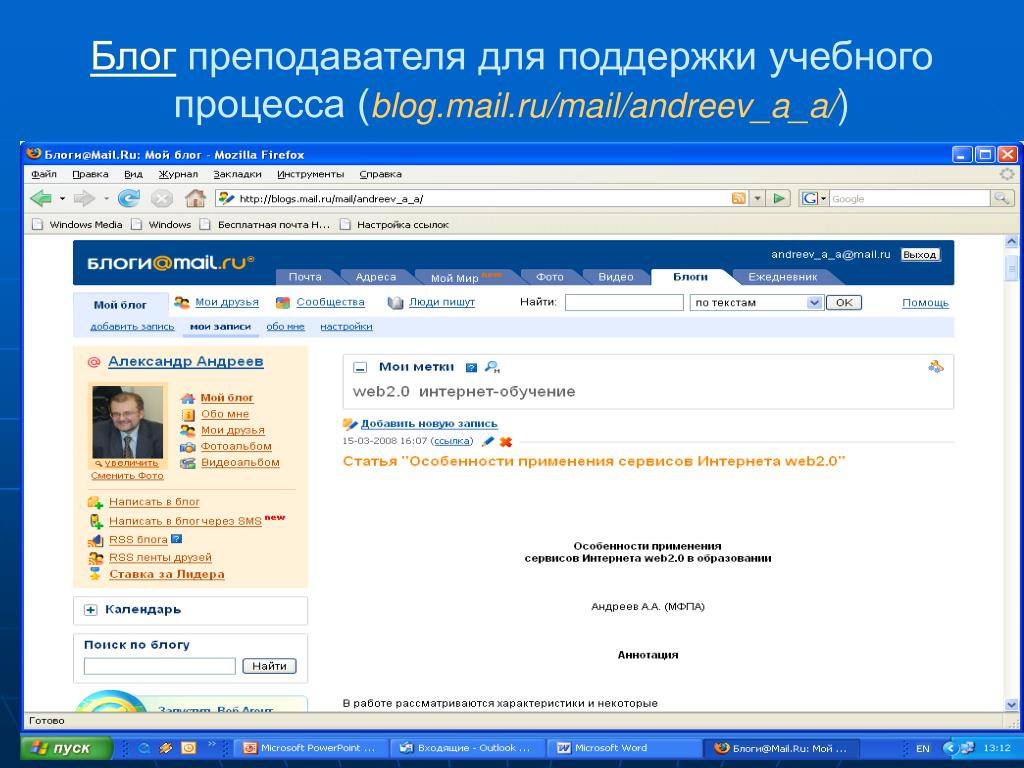Open the Ставка за Лидера link
Screen dimensions: 1024x768
(167, 574)
